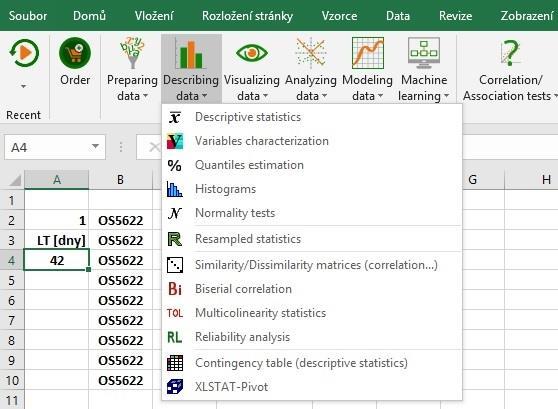The image size is (558, 409).
Task: Choose XLSTAT-Pivot entry
Action: 312,387
